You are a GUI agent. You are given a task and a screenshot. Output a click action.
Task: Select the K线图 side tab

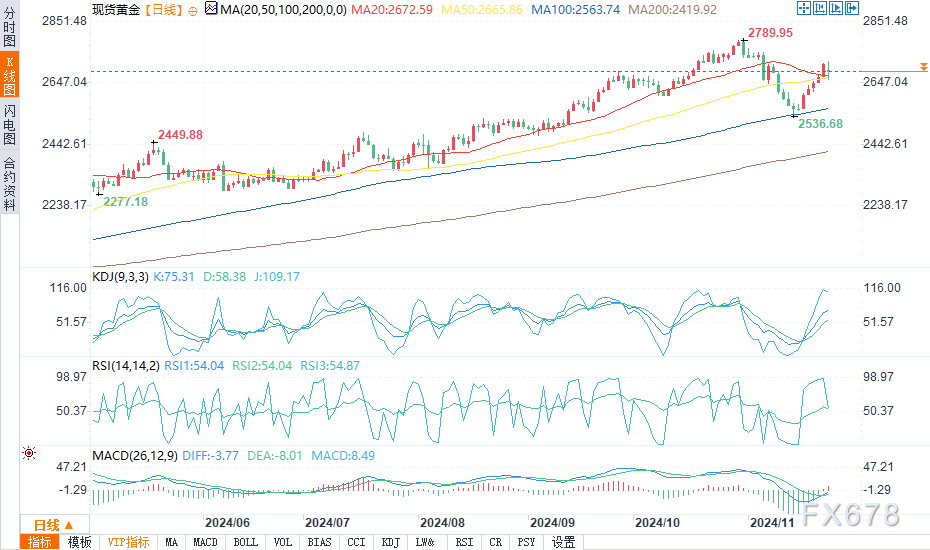pos(9,75)
